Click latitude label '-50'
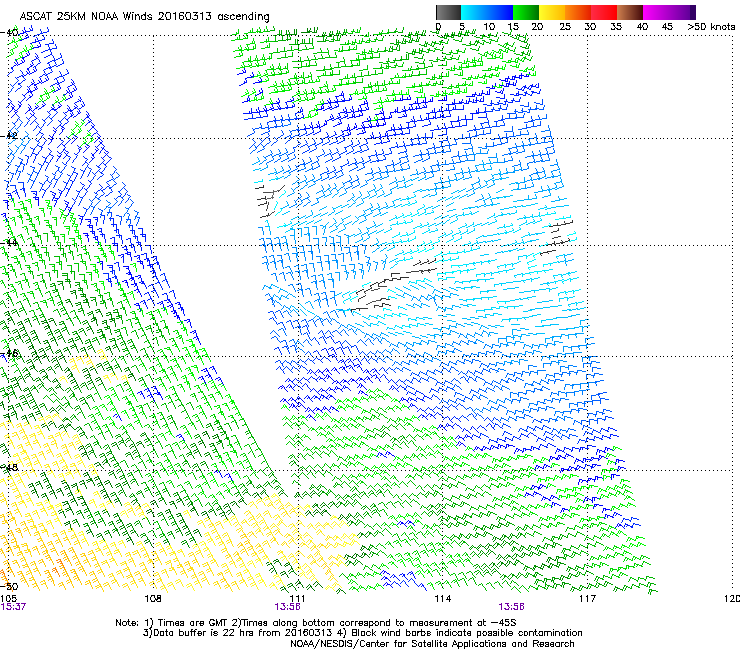Viewport: 740px width, 650px height. 9,586
